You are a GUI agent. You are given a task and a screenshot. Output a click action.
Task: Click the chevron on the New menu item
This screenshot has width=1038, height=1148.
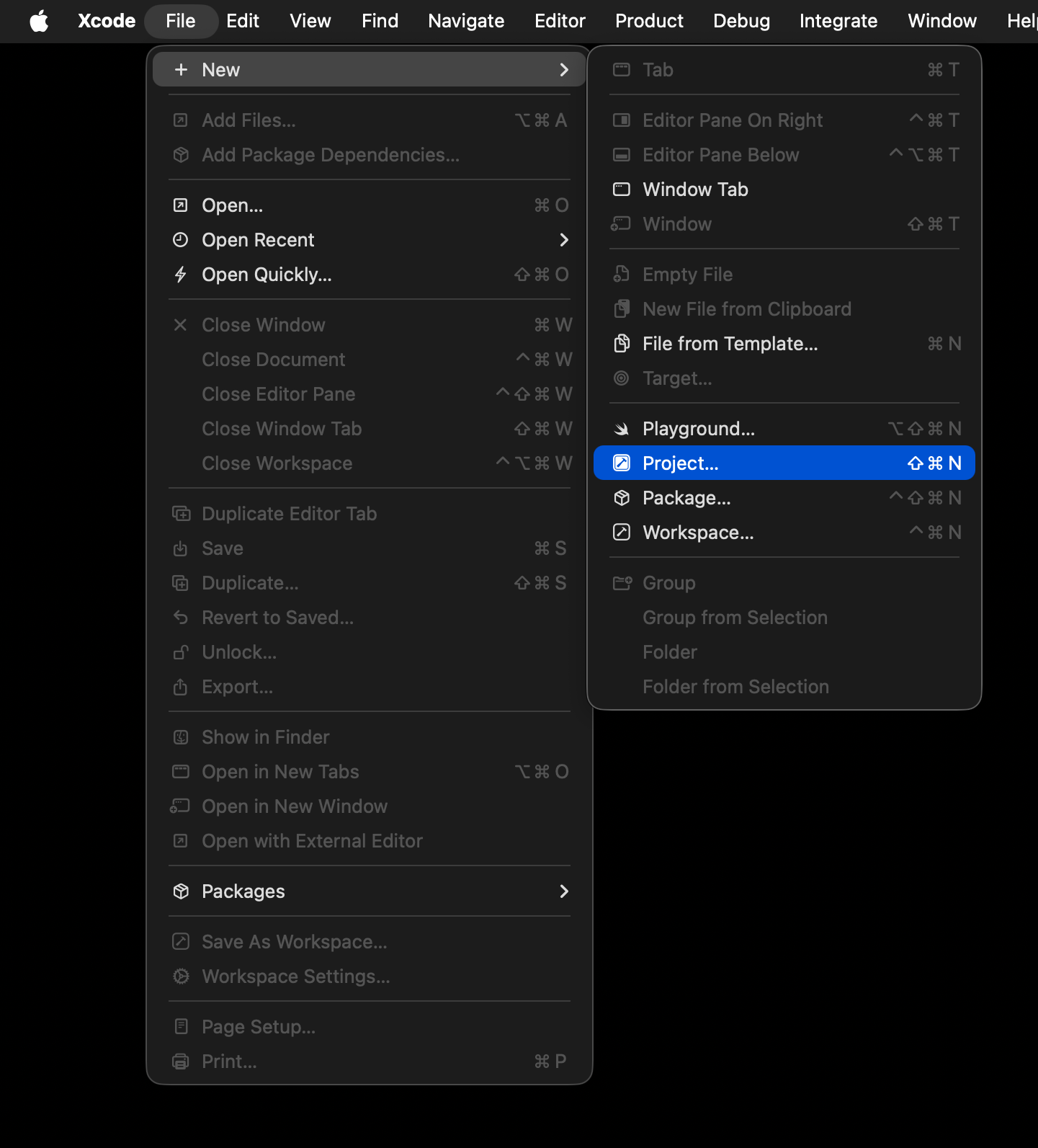click(x=564, y=70)
